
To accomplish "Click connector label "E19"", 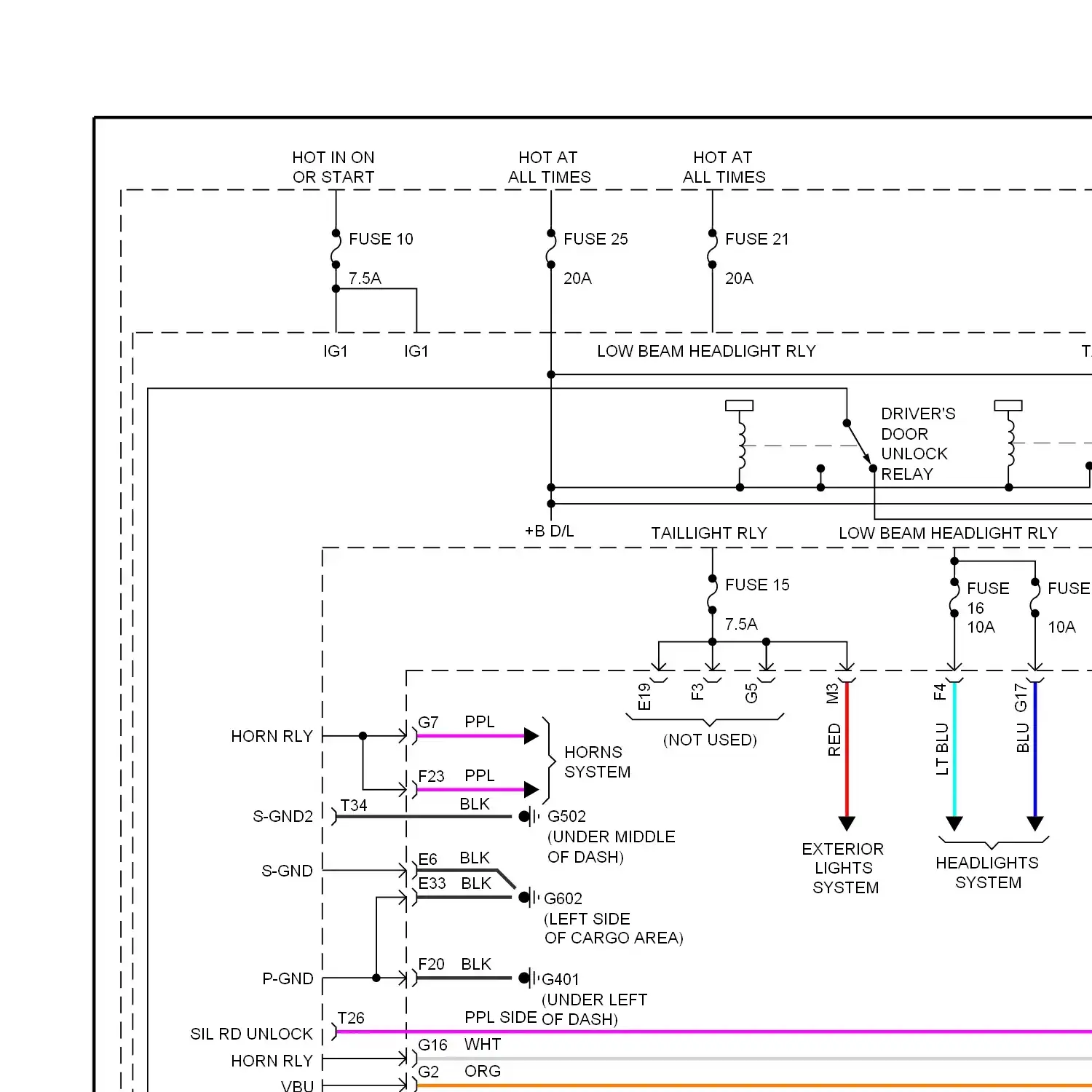I will pyautogui.click(x=644, y=697).
